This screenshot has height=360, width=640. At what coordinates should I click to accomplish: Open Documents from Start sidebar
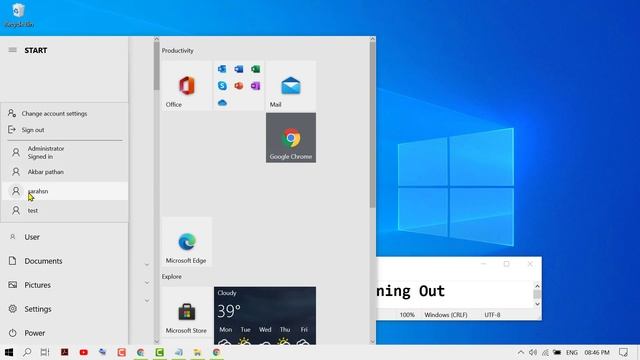(64, 261)
